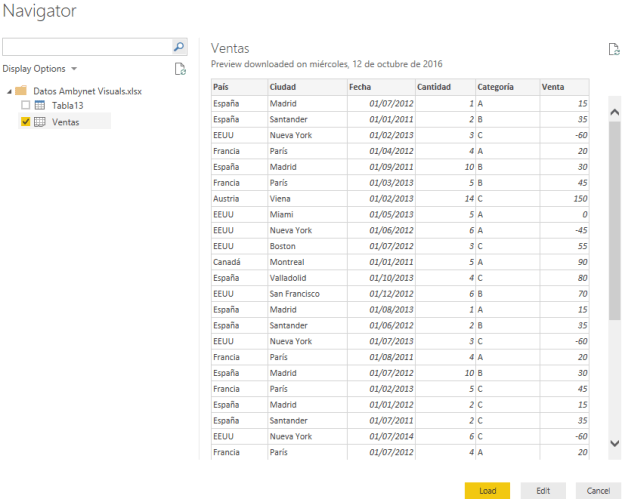Uncheck the Ventas checkbox
This screenshot has height=502, width=625.
pyautogui.click(x=26, y=122)
